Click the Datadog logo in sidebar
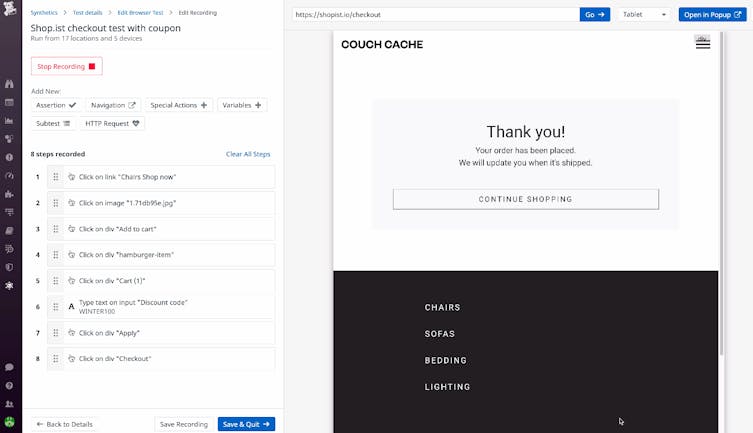 coord(9,8)
